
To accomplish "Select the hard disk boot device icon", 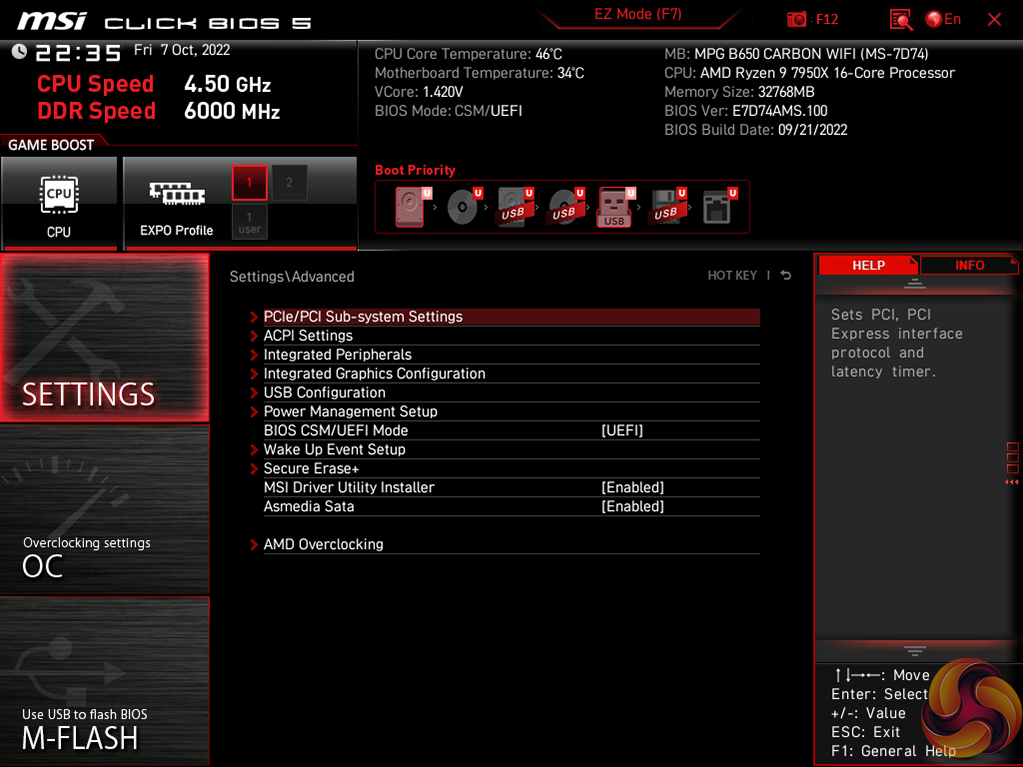I will (x=411, y=207).
